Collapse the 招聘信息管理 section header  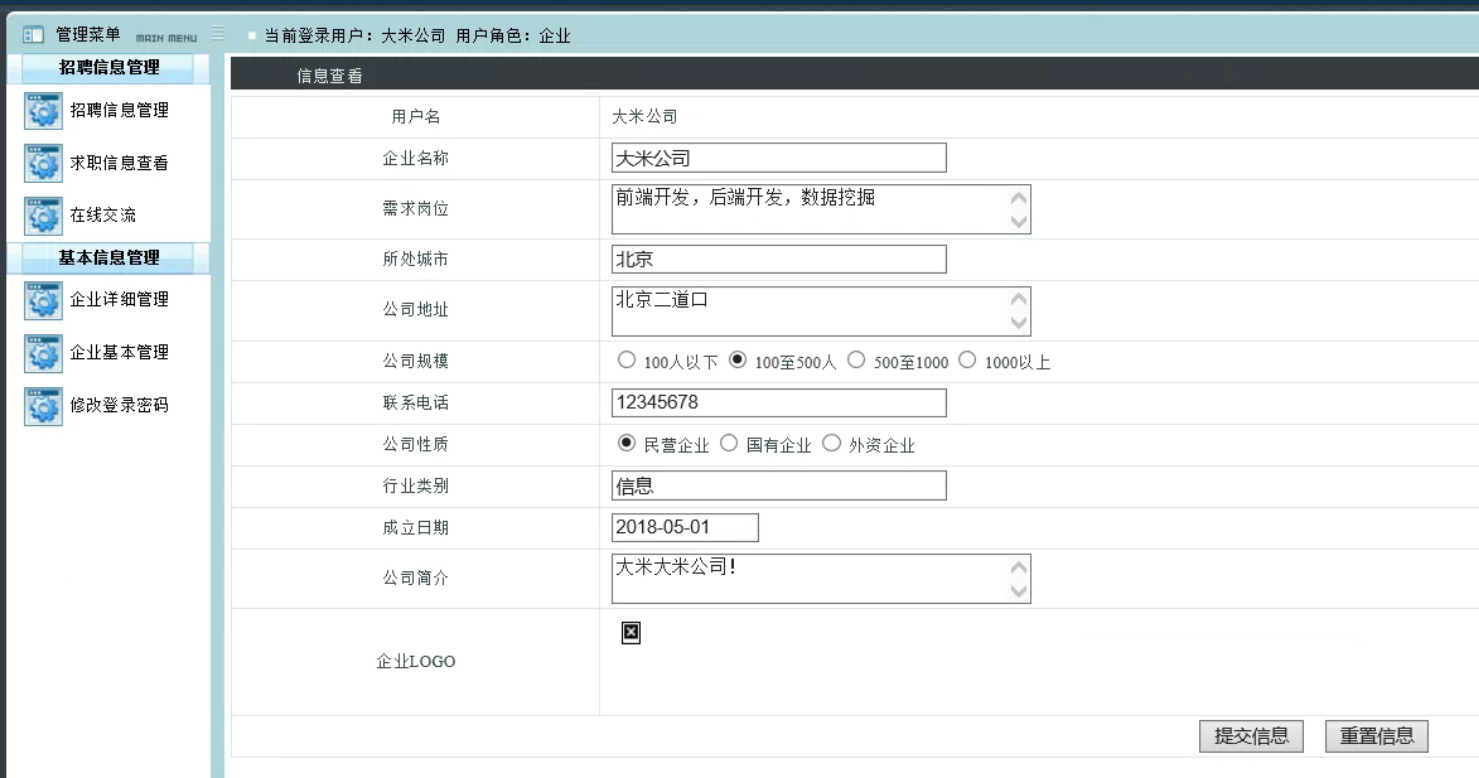(109, 69)
